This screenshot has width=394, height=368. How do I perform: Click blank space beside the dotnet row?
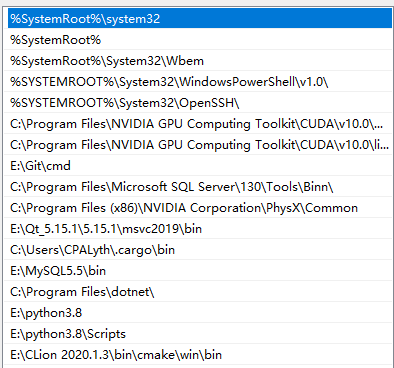point(273,292)
